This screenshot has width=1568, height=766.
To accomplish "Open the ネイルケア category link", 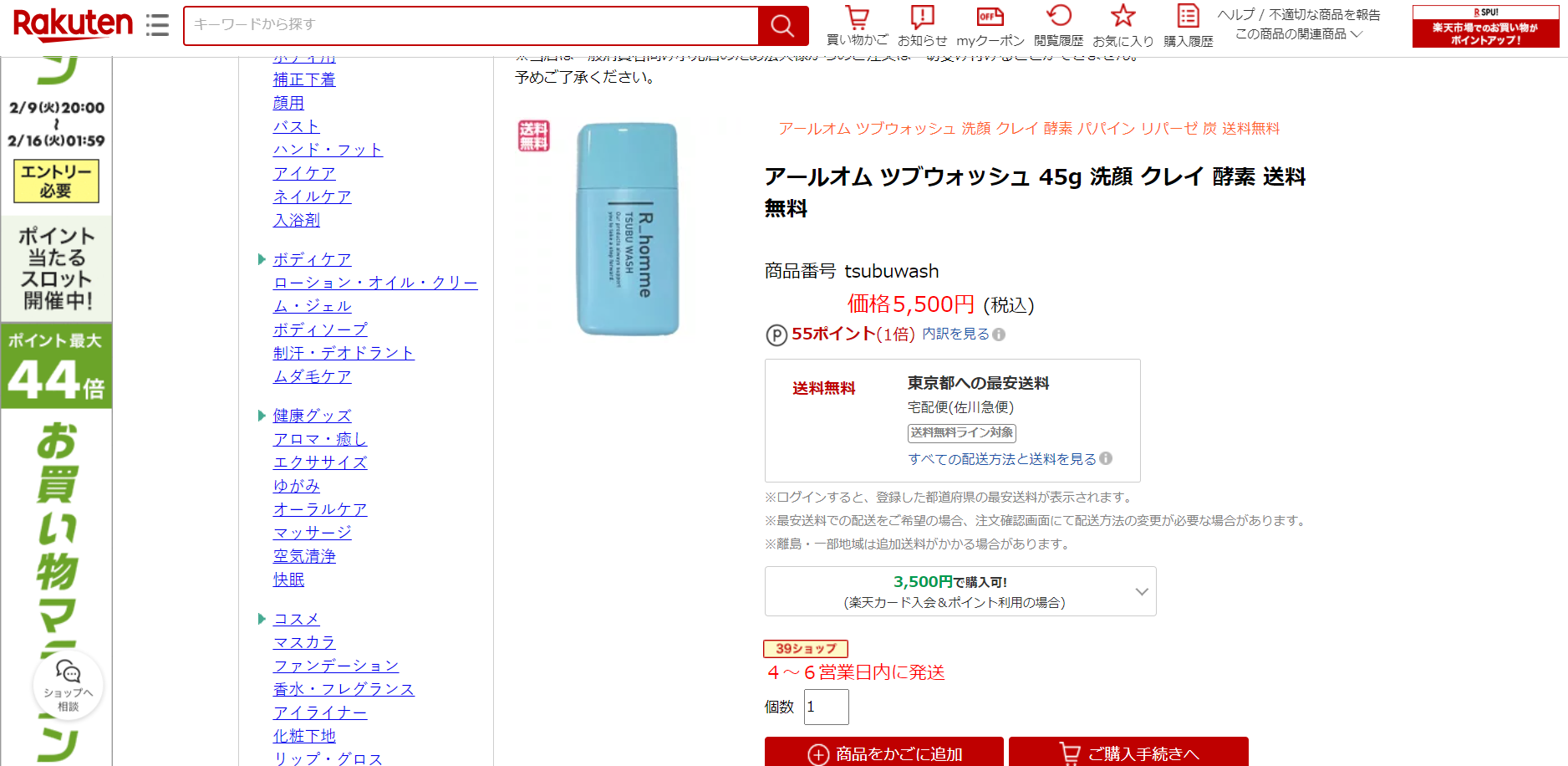I will tap(313, 197).
